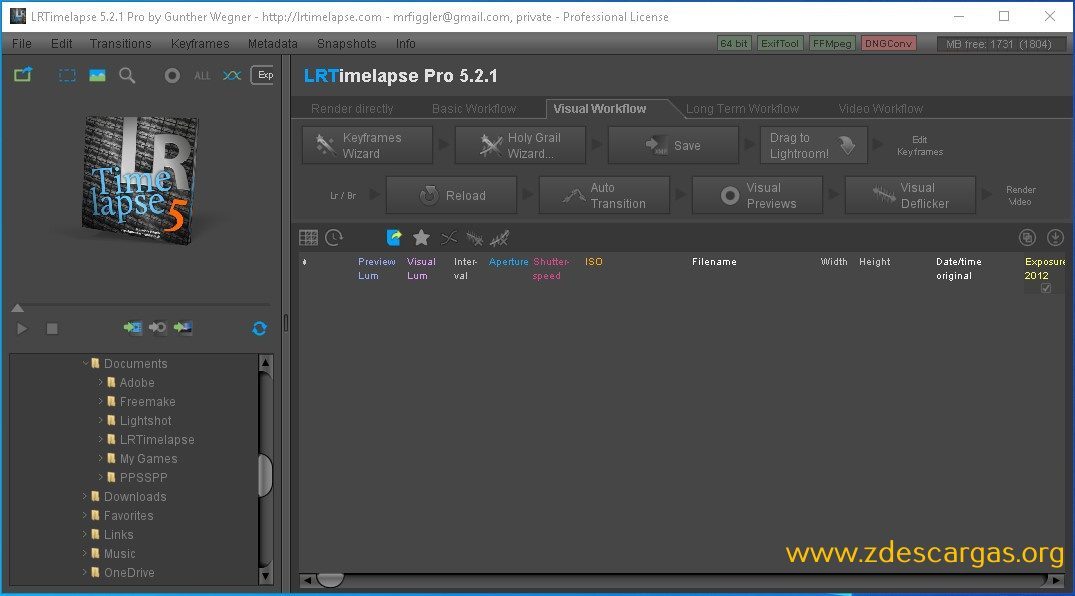This screenshot has height=596, width=1075.
Task: Click the download arrow circle icon
Action: click(x=1055, y=237)
